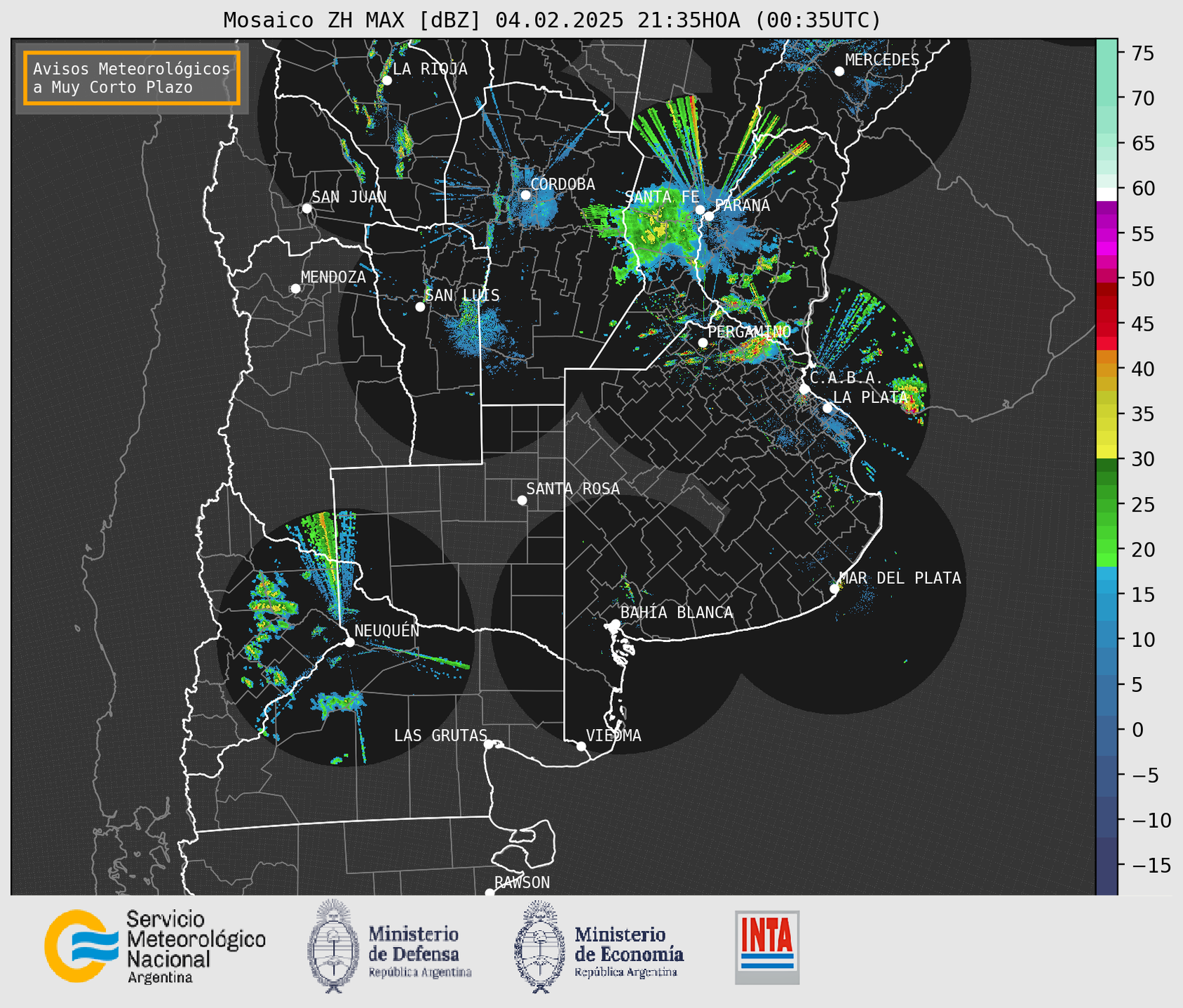Image resolution: width=1183 pixels, height=1008 pixels.
Task: Click the white 60 dBZ band on scale
Action: tap(1107, 194)
